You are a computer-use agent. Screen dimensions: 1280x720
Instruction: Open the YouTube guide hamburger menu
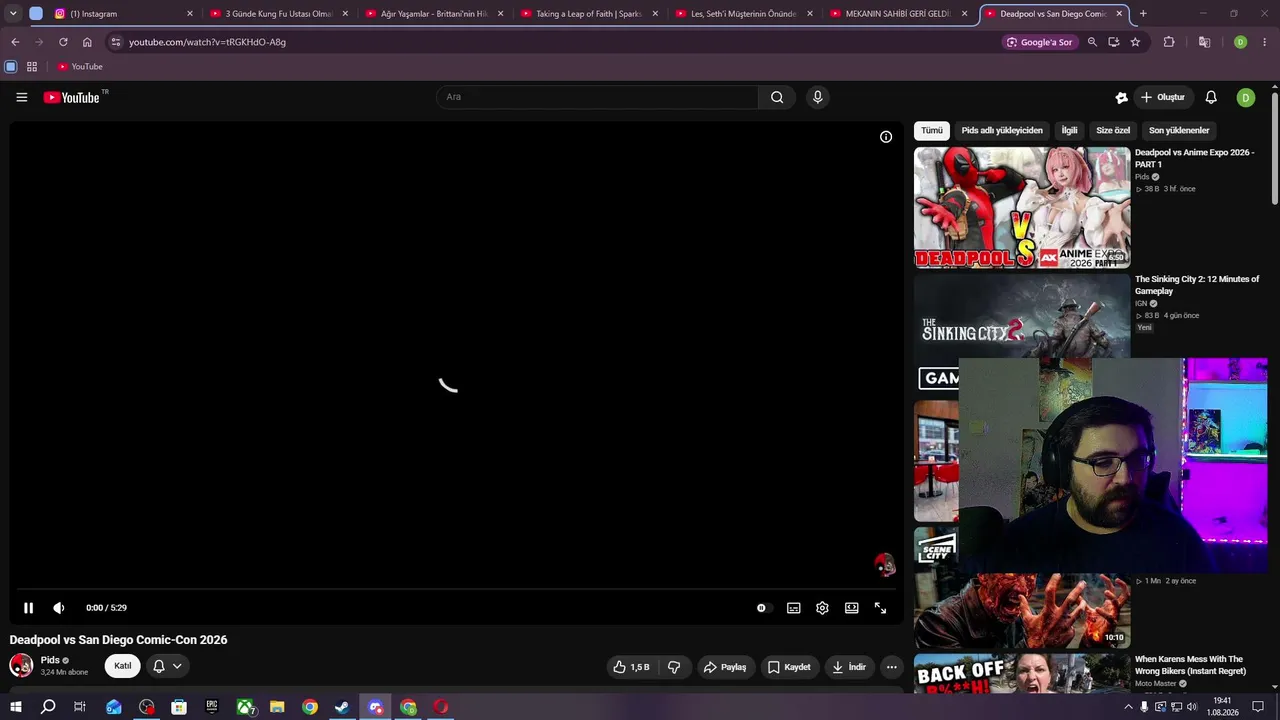click(21, 97)
